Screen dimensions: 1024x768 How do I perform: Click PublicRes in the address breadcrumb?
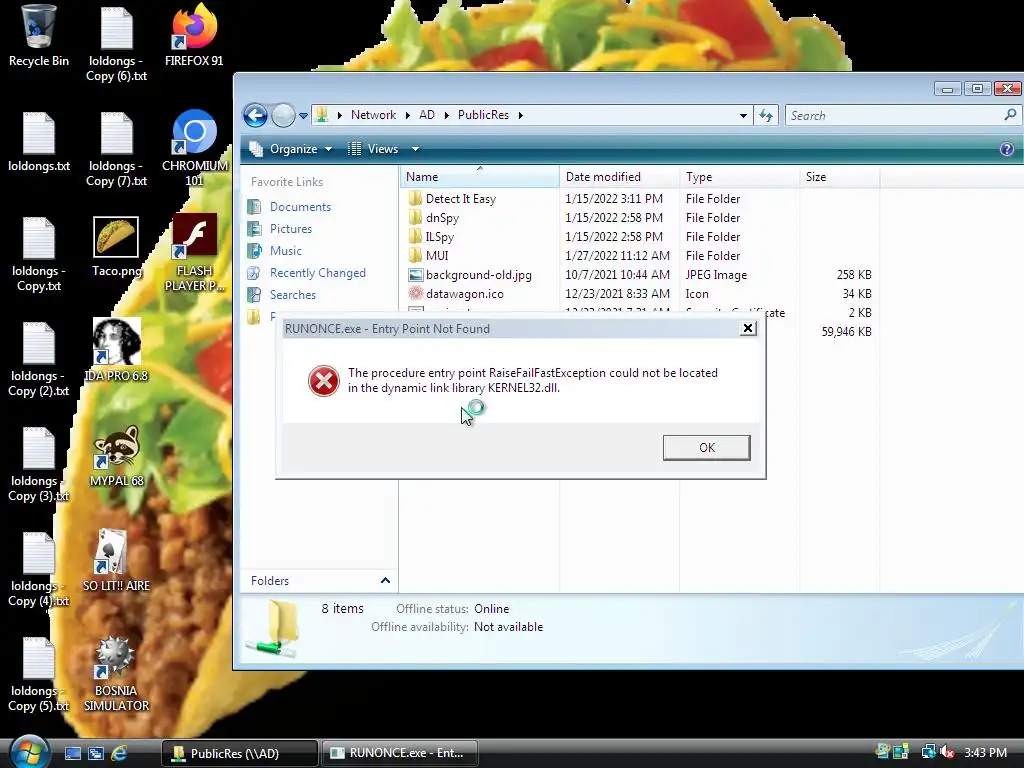pos(483,115)
